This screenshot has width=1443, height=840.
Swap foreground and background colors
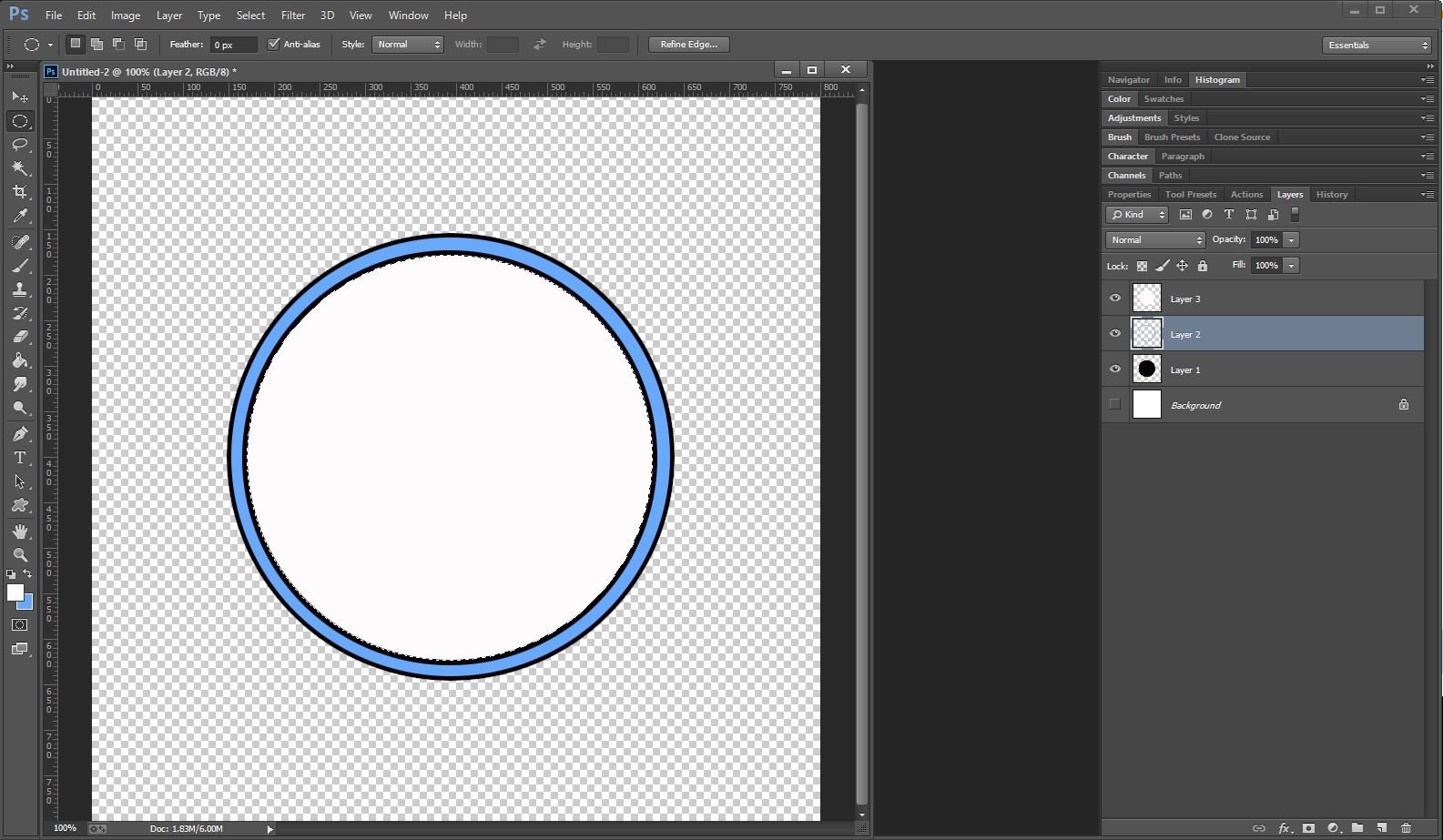tap(27, 573)
